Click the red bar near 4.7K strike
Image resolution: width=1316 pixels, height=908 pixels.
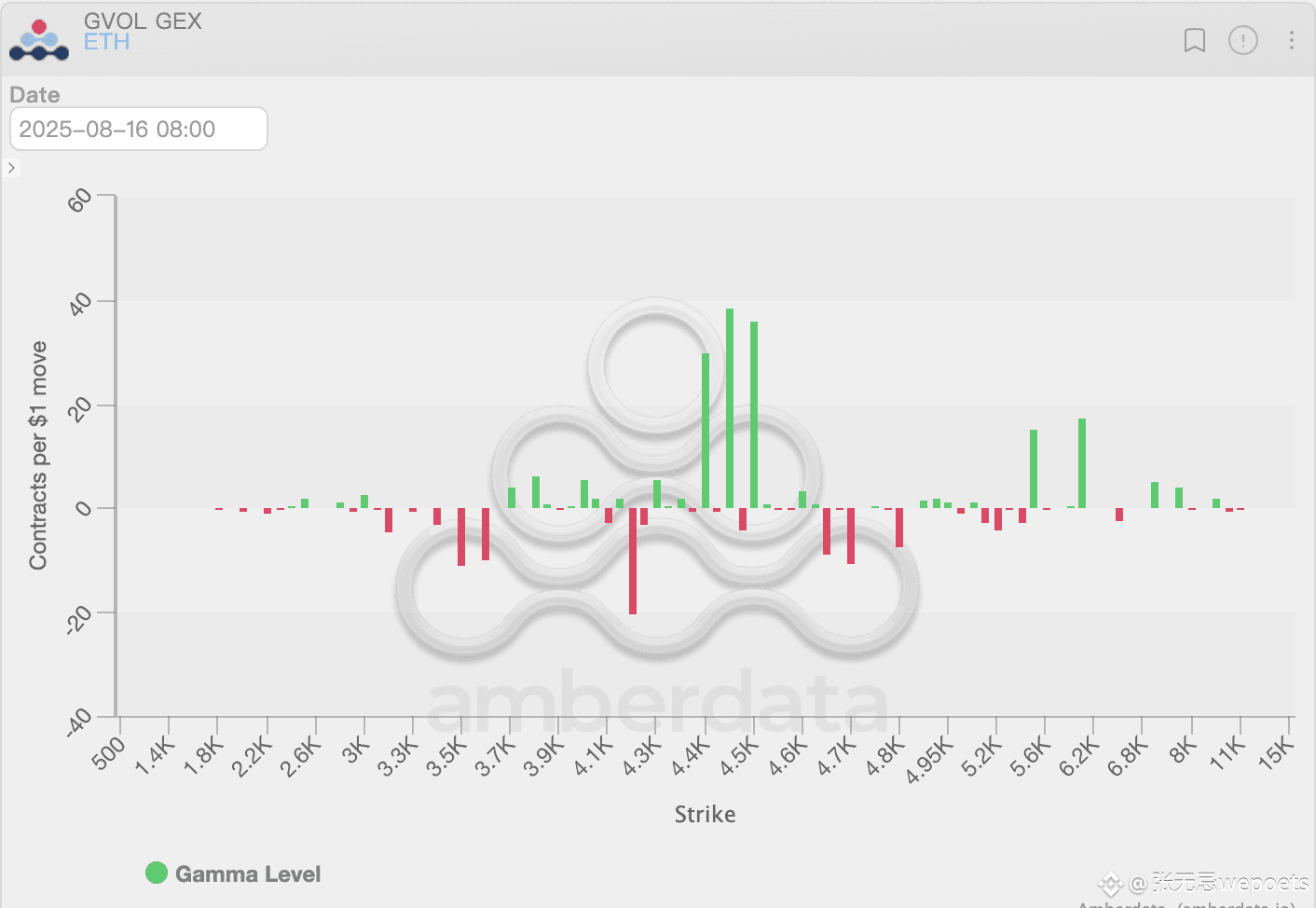(851, 536)
